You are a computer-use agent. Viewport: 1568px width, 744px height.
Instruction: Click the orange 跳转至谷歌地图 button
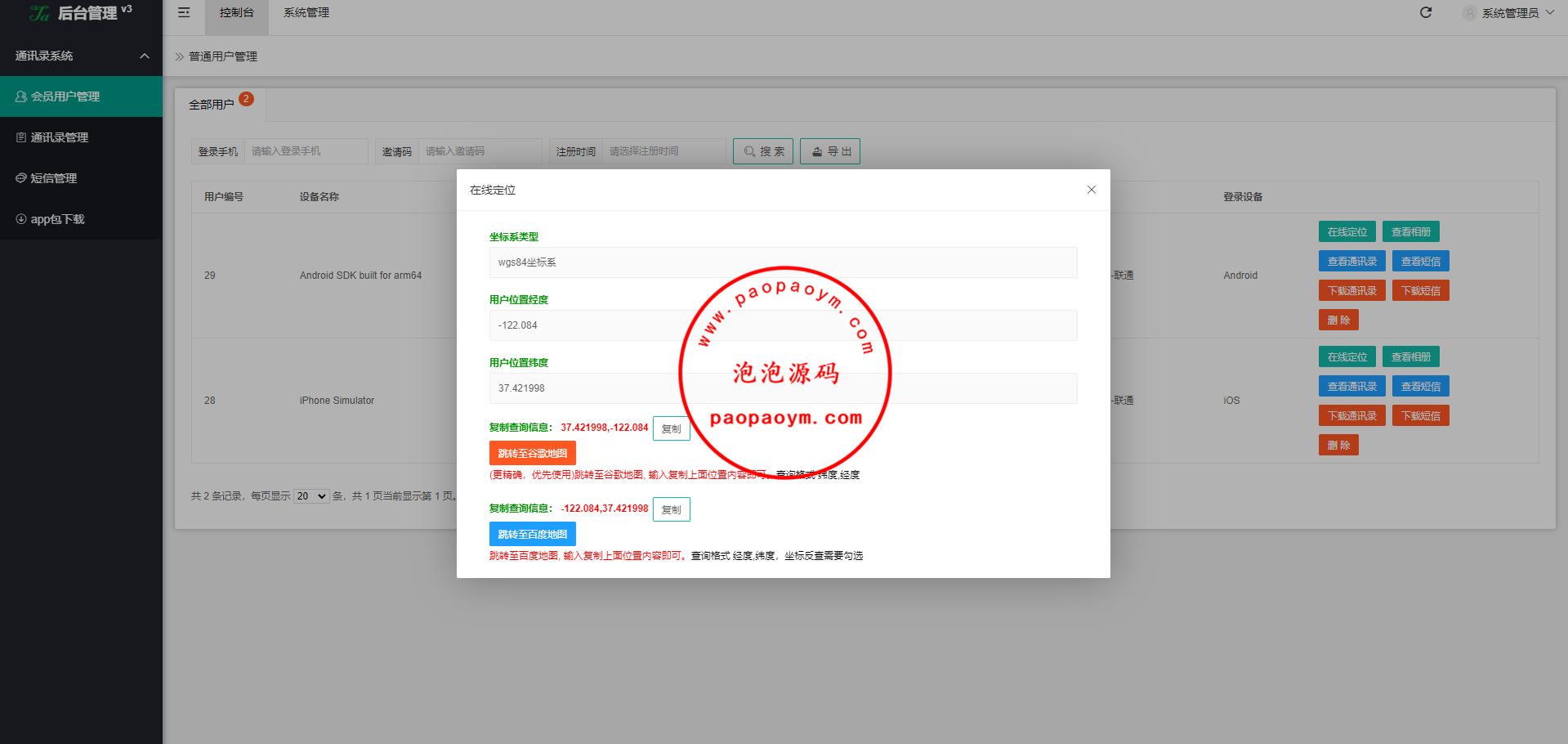532,453
